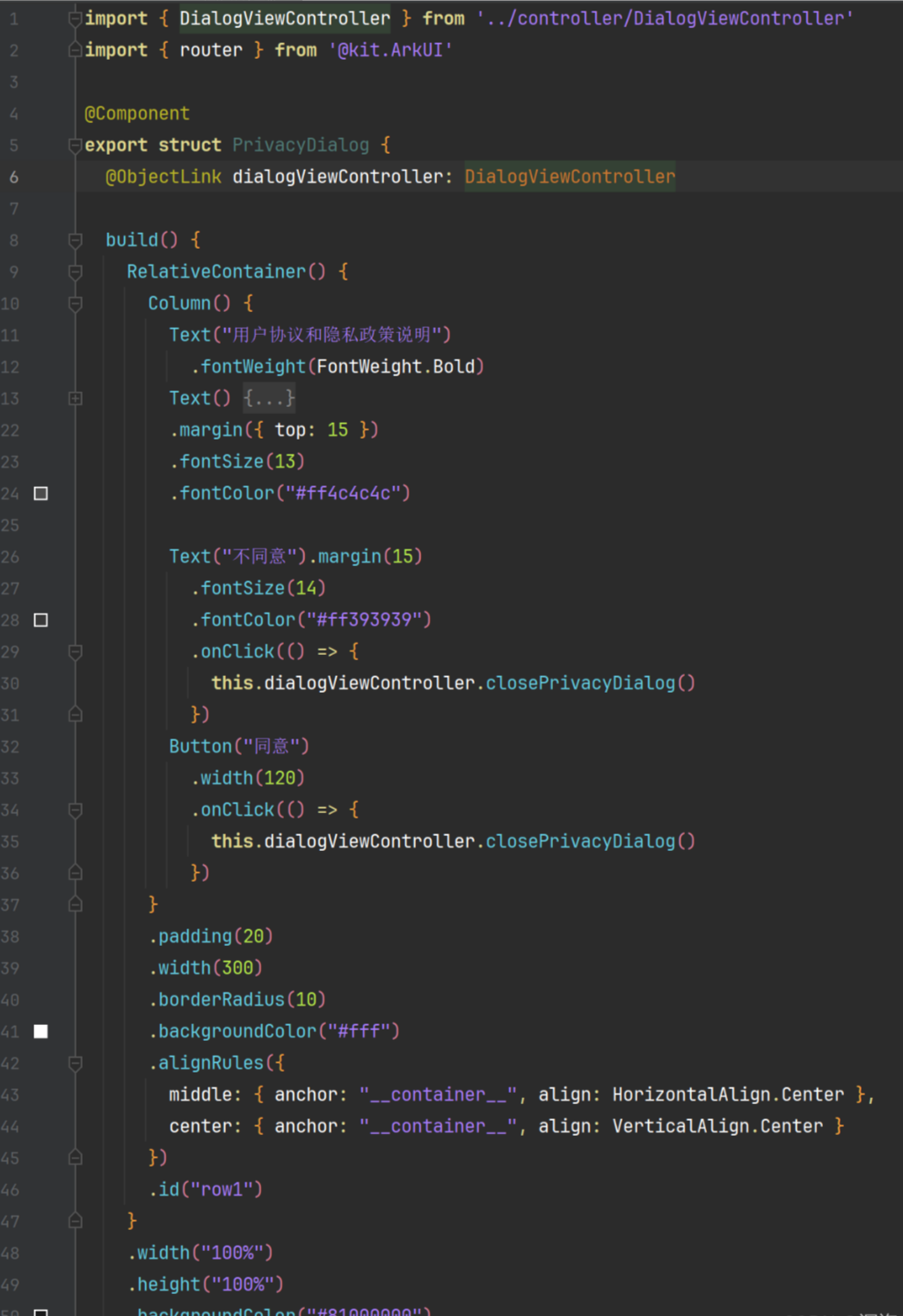Collapse the import block at line 1

[x=76, y=18]
